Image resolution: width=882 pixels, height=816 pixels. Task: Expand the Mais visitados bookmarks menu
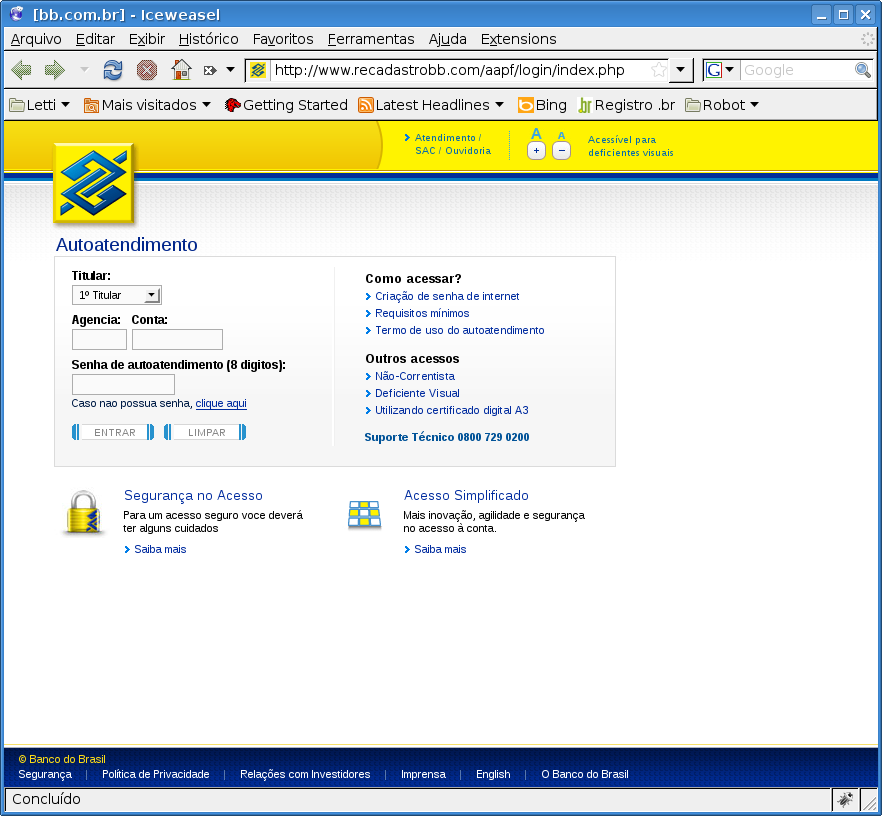click(x=147, y=105)
